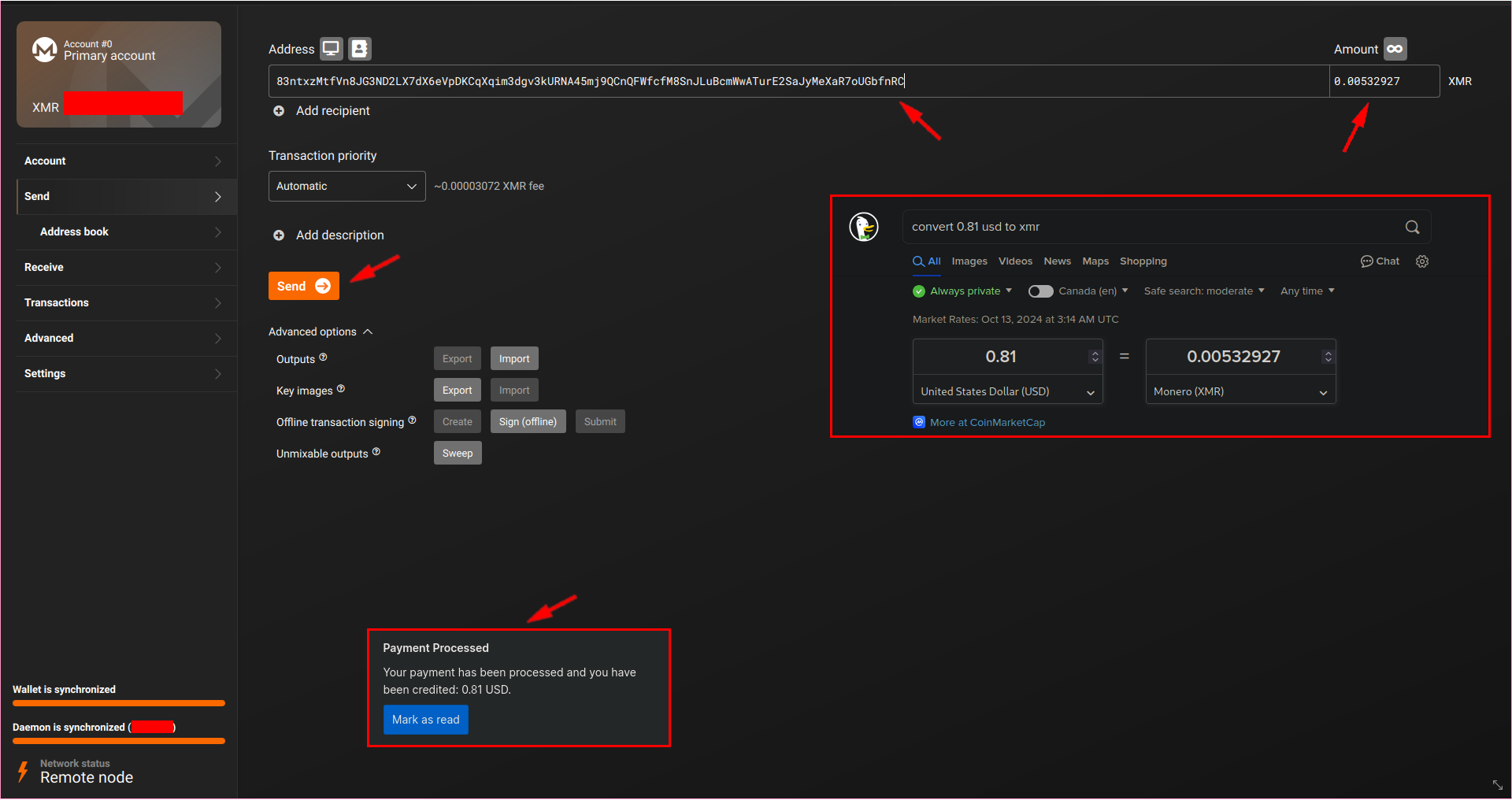1512x800 pixels.
Task: Click the lightning Network status icon
Action: (x=24, y=771)
